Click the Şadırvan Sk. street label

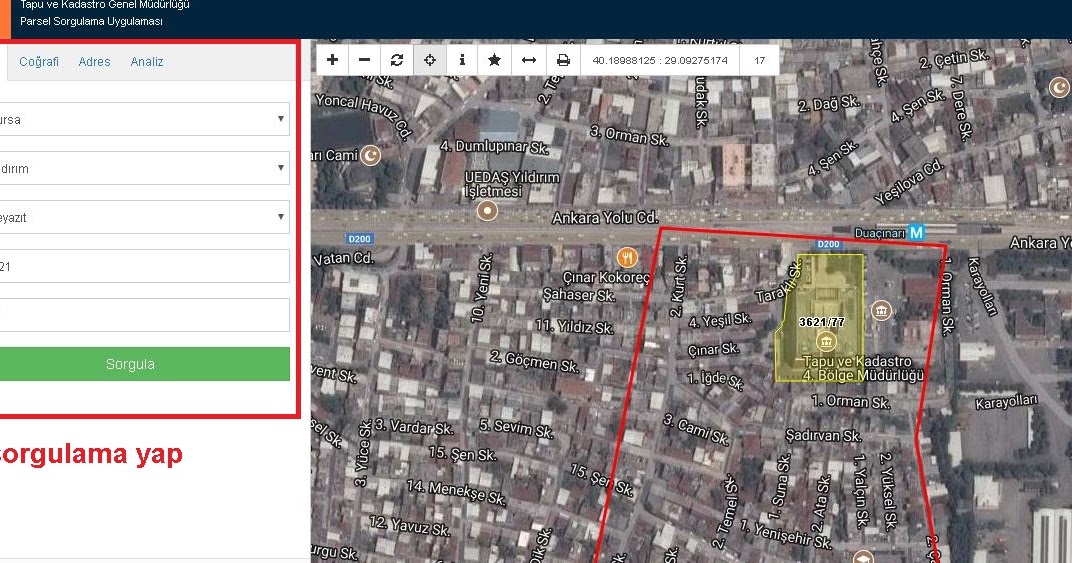[x=823, y=436]
